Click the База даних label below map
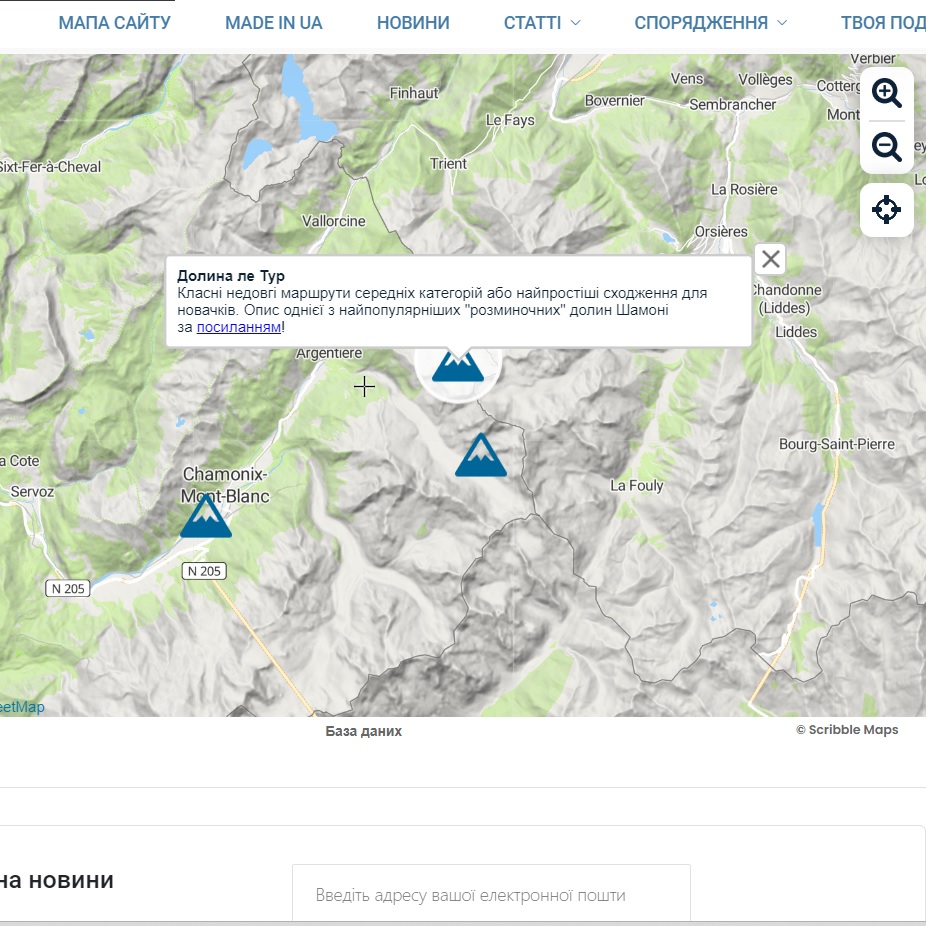Viewport: 926px width, 926px height. (x=364, y=731)
